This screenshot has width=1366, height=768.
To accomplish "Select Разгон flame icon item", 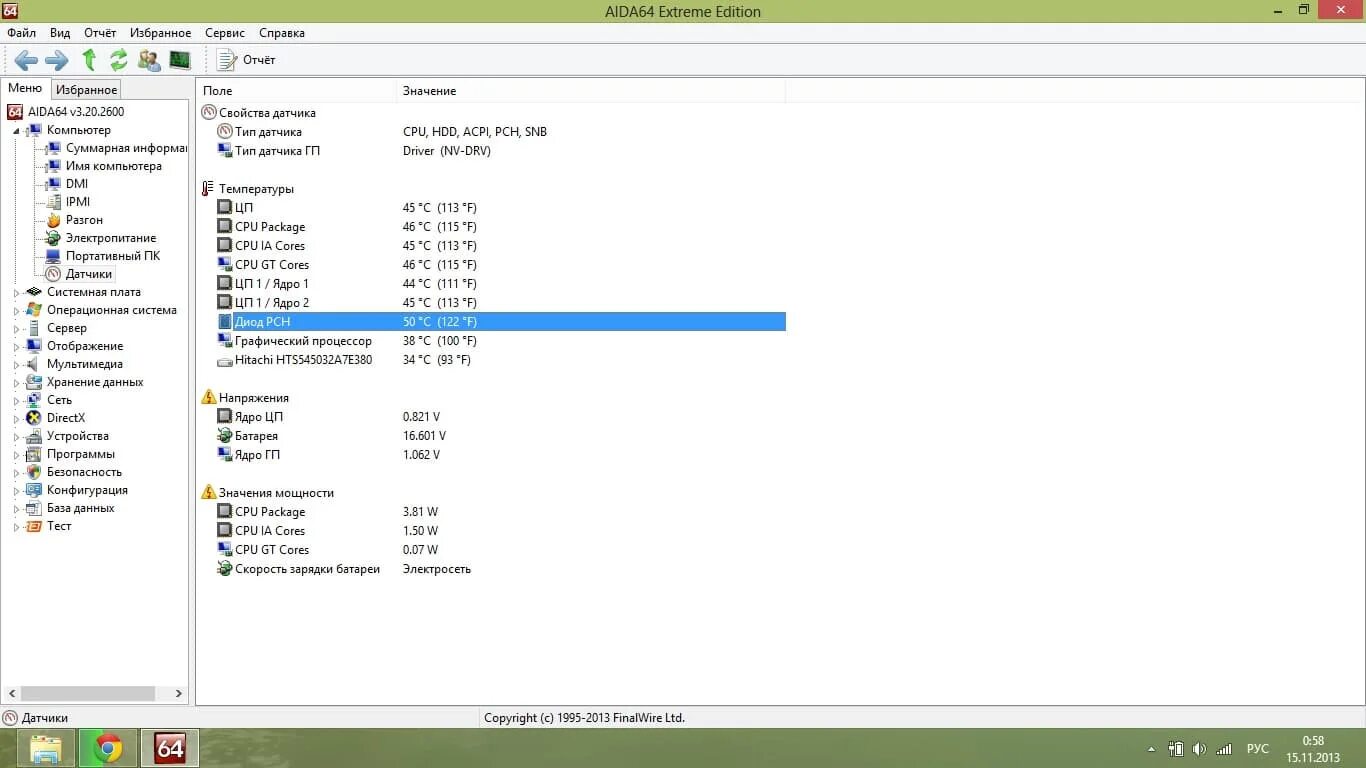I will (x=54, y=220).
